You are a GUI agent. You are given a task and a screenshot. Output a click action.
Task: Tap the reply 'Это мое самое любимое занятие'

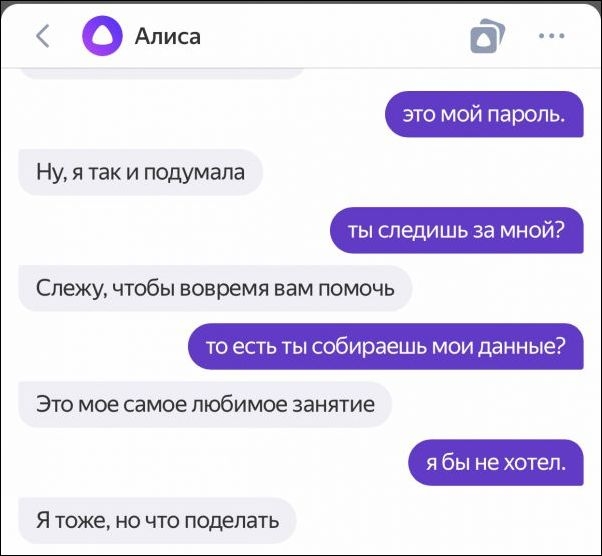click(x=205, y=405)
